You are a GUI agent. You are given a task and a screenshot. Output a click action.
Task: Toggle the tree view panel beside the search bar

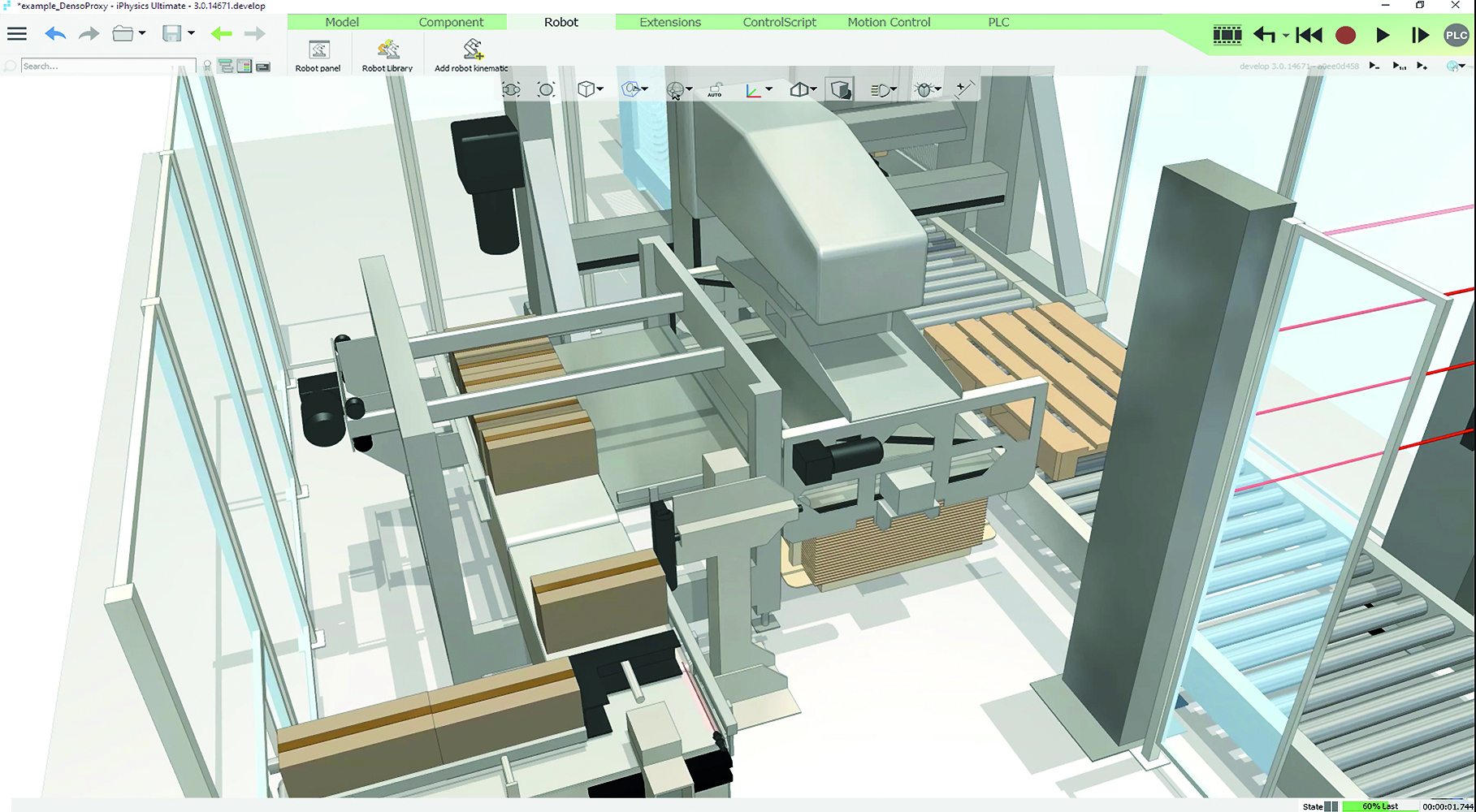[x=225, y=65]
